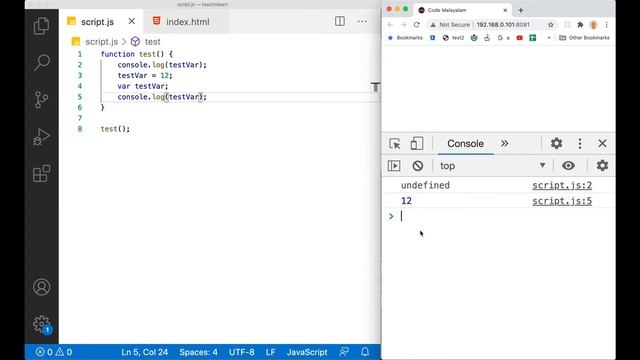This screenshot has height=360, width=640.
Task: Open the Accounts menu in activity bar
Action: click(x=41, y=287)
